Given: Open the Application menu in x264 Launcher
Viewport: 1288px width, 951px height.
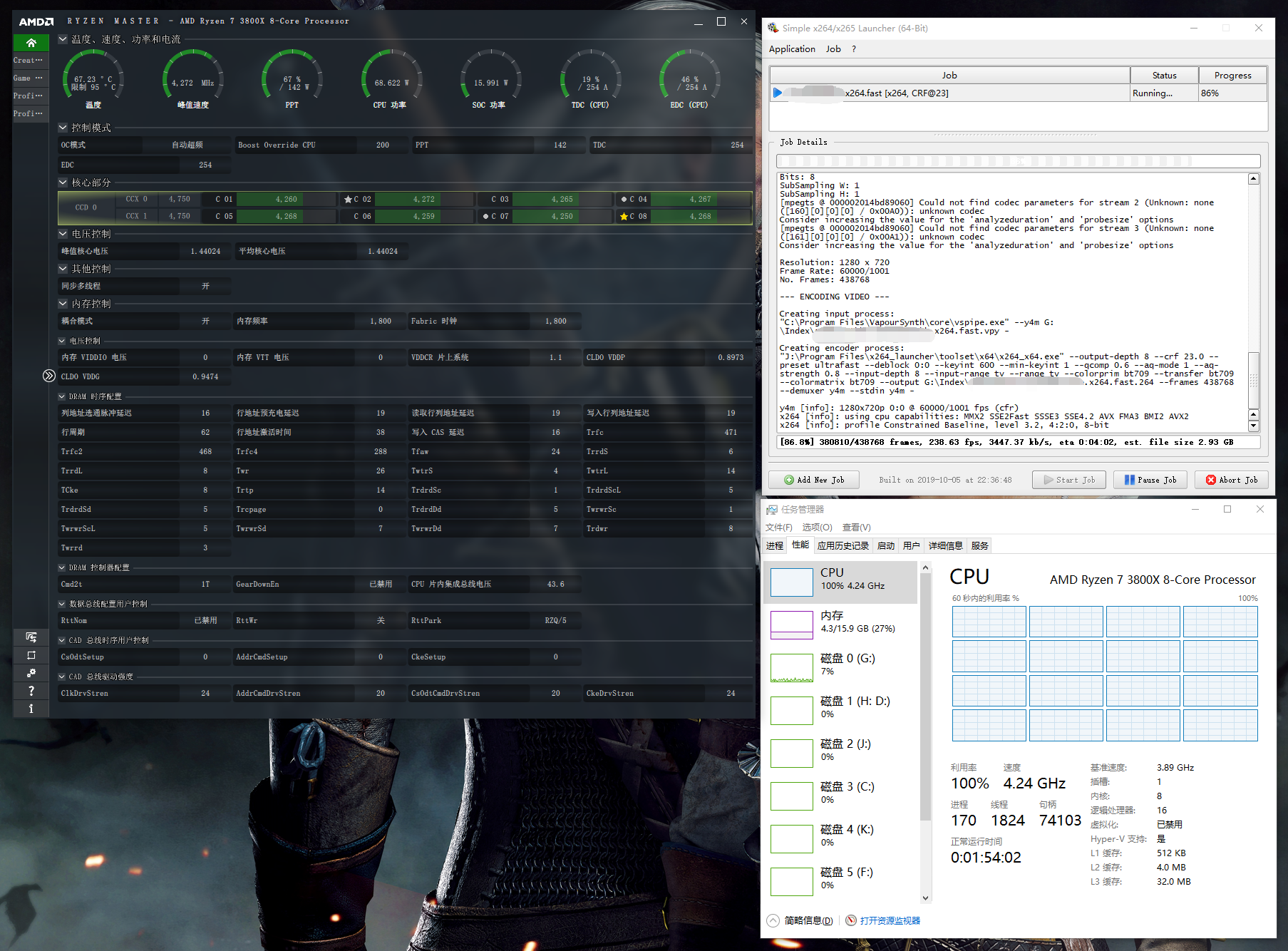Looking at the screenshot, I should pos(792,49).
